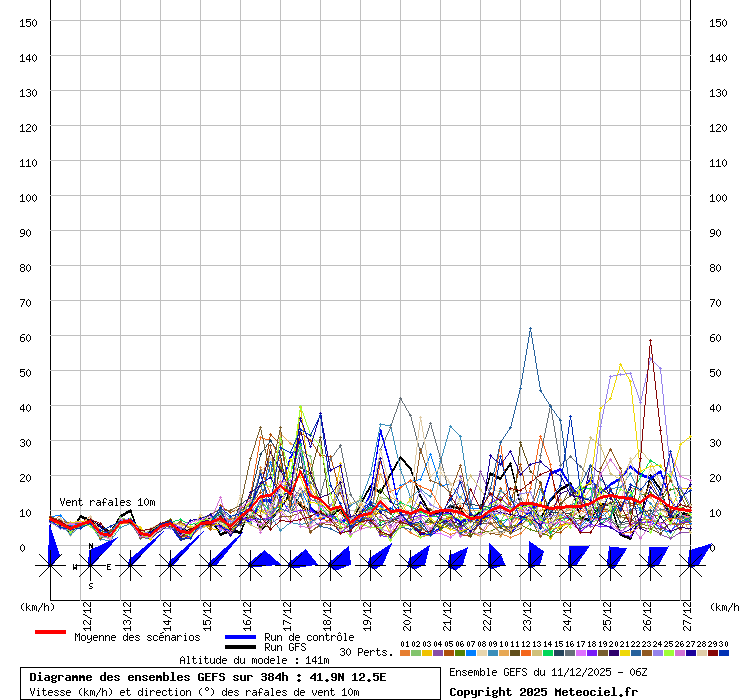
Task: Click the Vent rafales 10m chart label
Action: click(x=107, y=502)
